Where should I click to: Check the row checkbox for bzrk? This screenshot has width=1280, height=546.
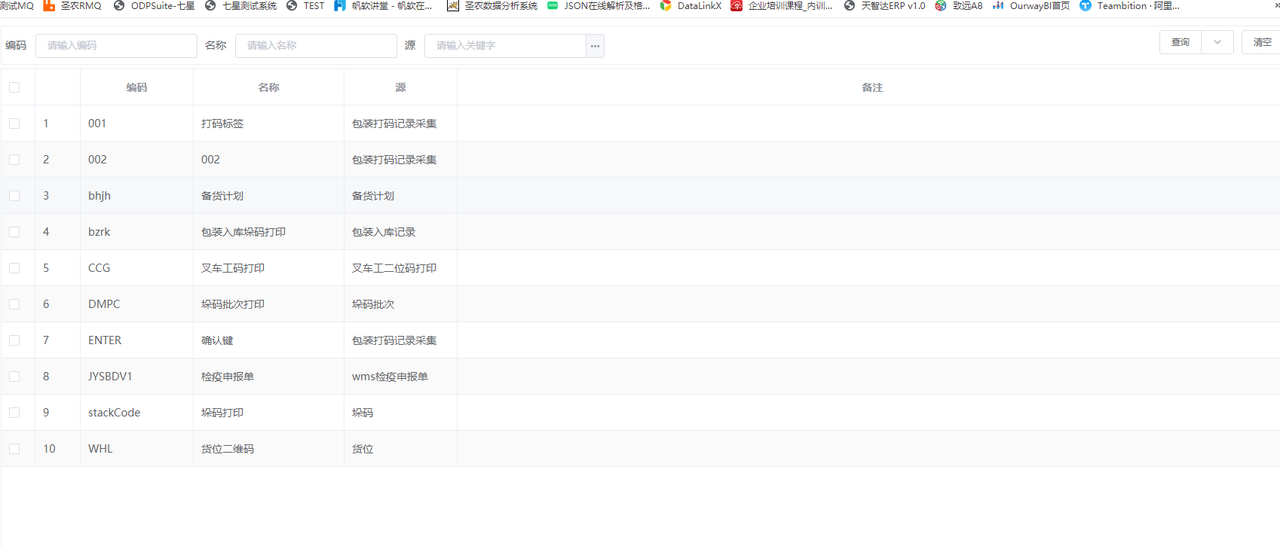[x=14, y=232]
